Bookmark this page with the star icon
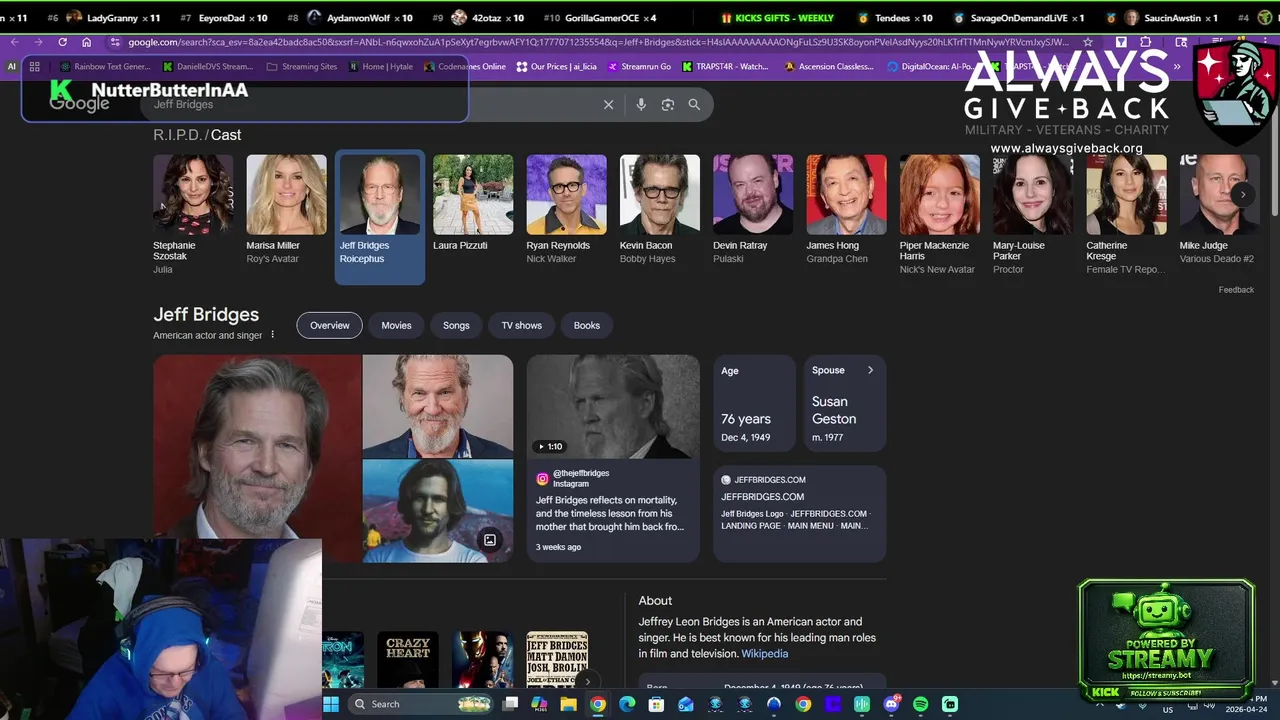 click(1088, 42)
